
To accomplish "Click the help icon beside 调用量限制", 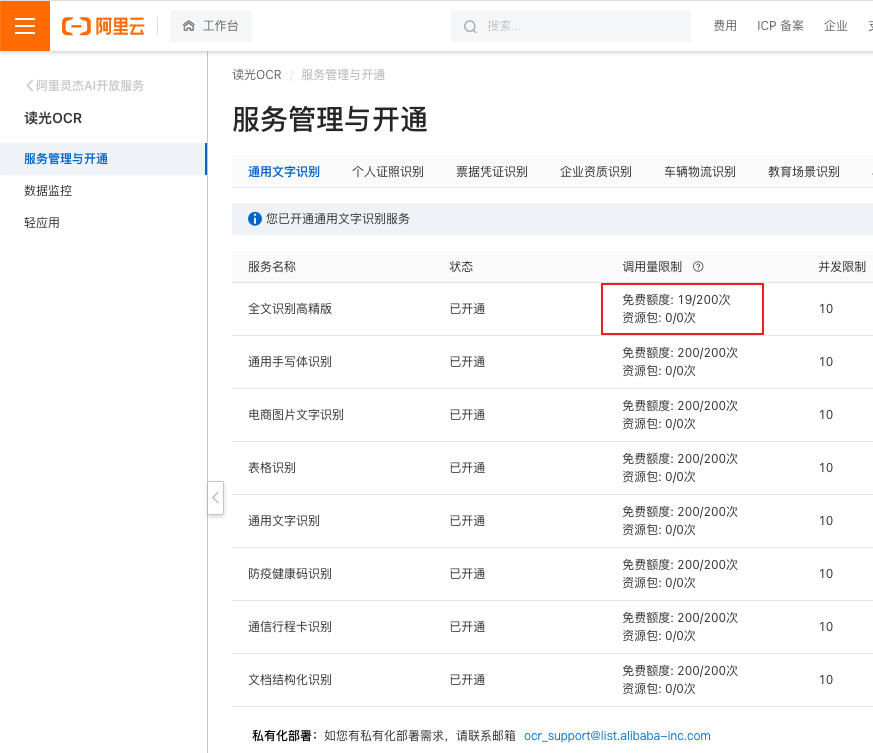I will click(698, 267).
